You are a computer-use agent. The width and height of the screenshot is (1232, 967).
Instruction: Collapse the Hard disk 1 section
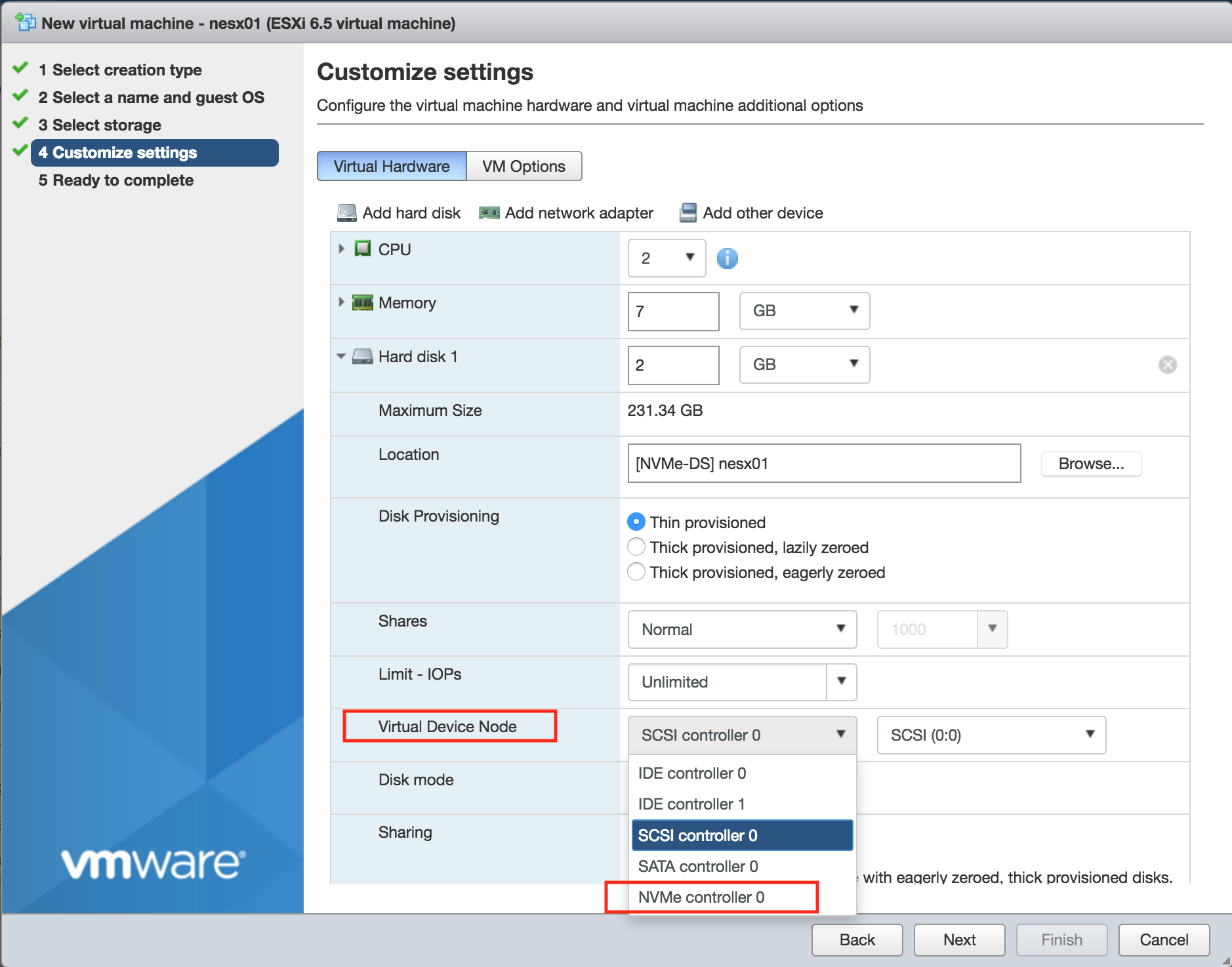[341, 356]
